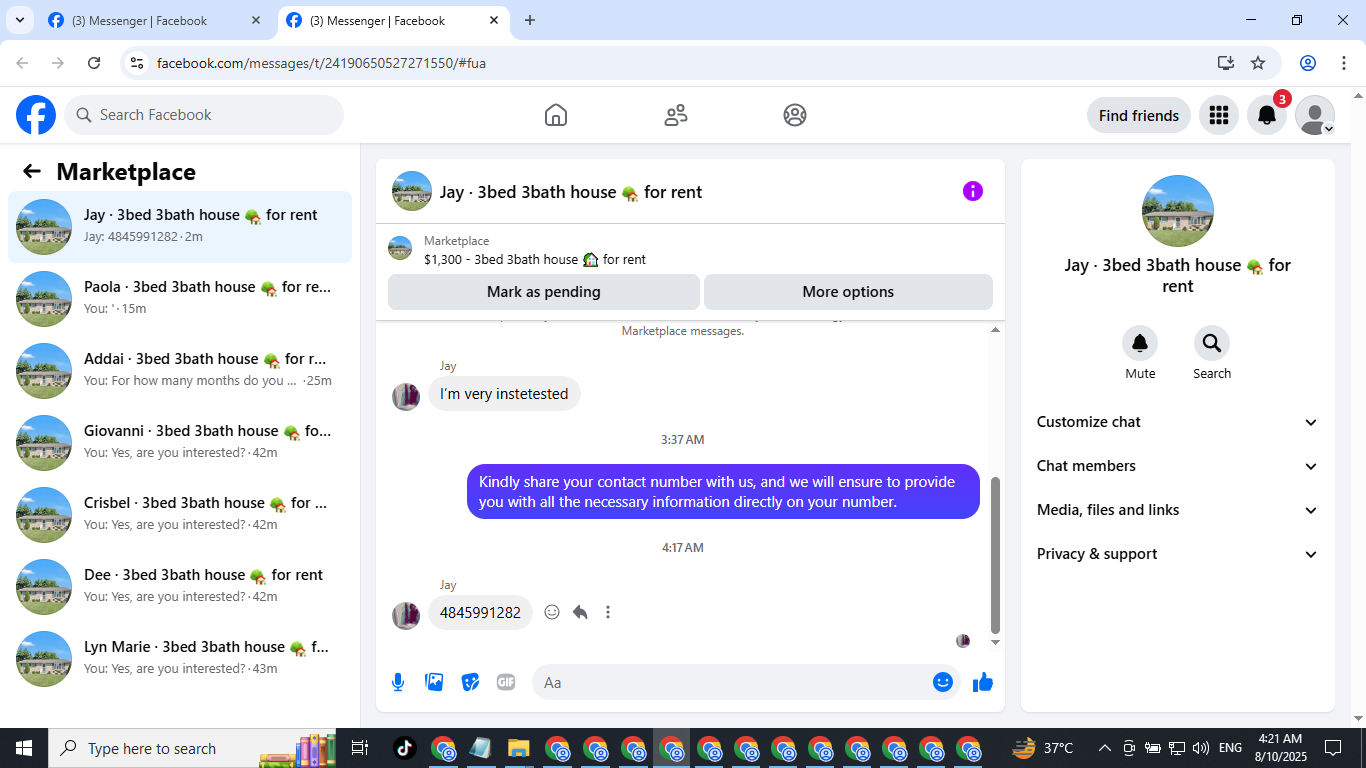1366x768 pixels.
Task: Open the tab search dropdown arrow
Action: pos(19,20)
